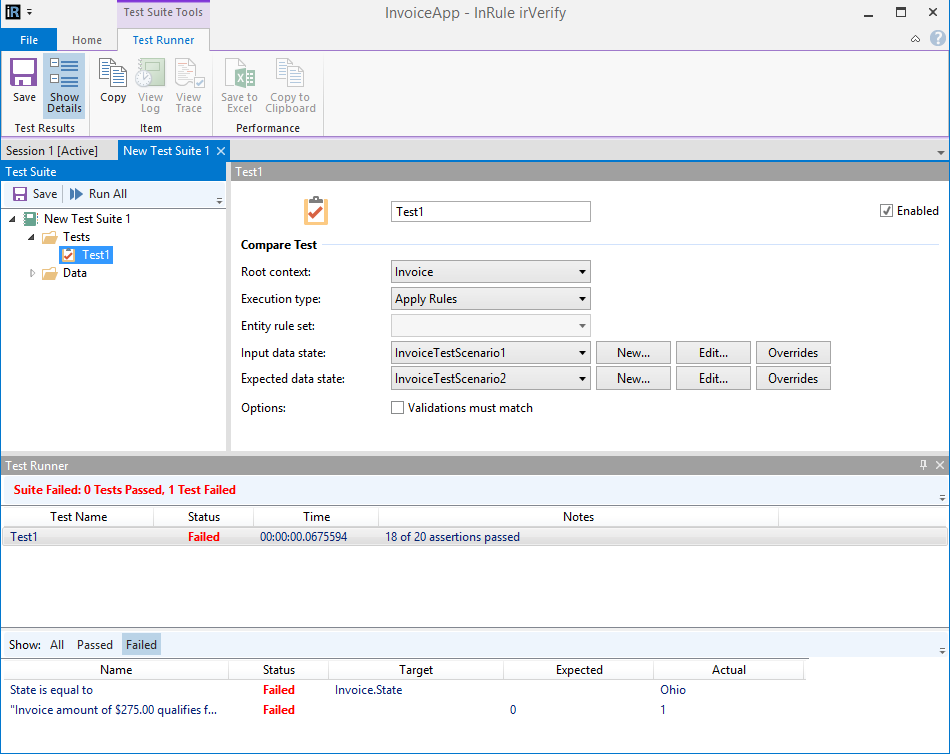Click Overrides for Expected data state
Image resolution: width=950 pixels, height=754 pixels.
pyautogui.click(x=793, y=379)
